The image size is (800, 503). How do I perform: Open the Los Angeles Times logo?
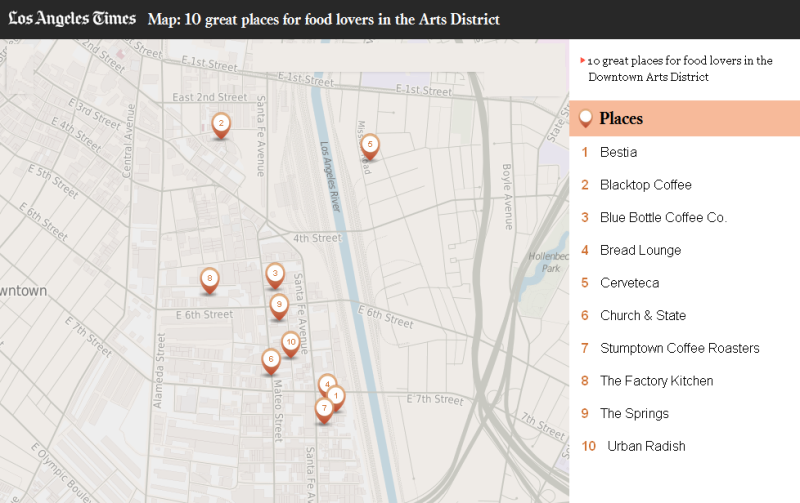click(72, 19)
